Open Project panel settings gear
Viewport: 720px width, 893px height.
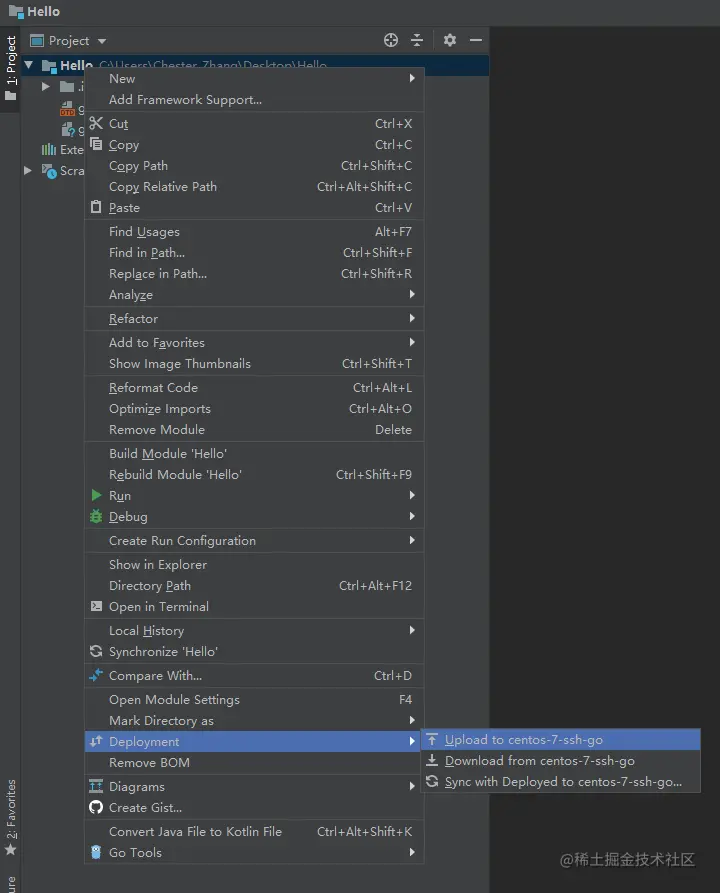coord(450,40)
